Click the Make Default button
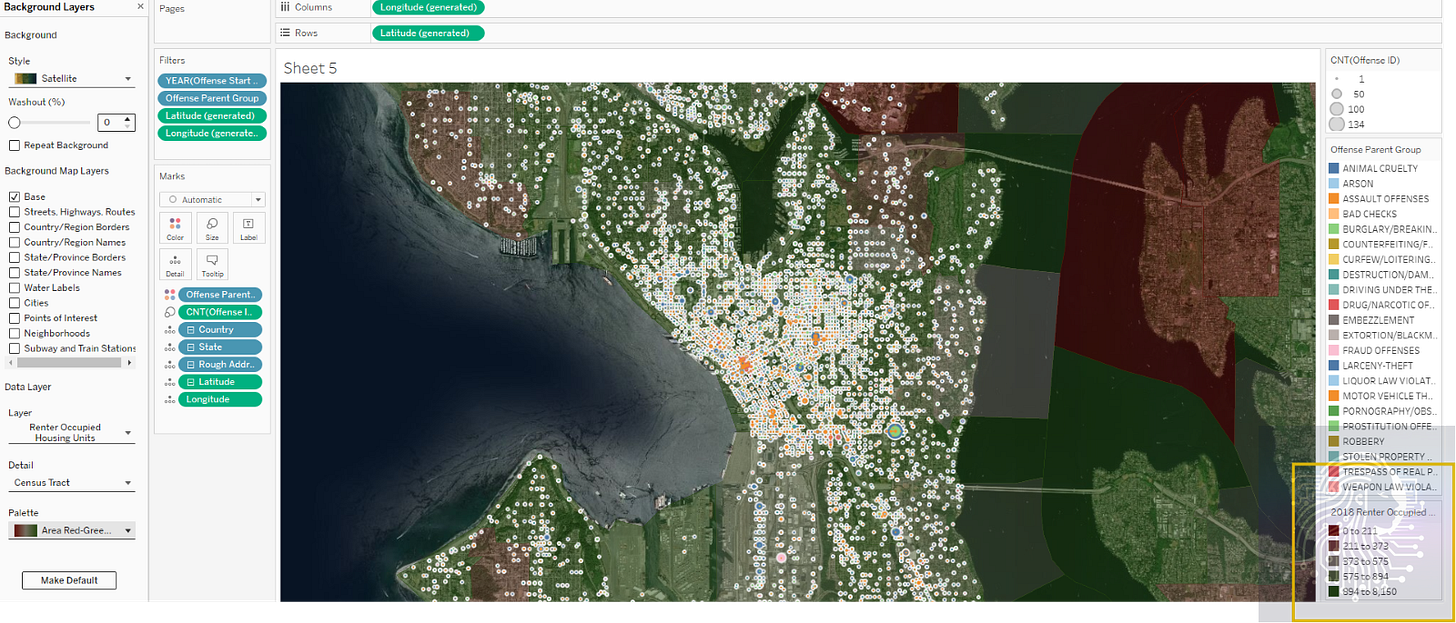Viewport: 1456px width, 623px height. [68, 580]
